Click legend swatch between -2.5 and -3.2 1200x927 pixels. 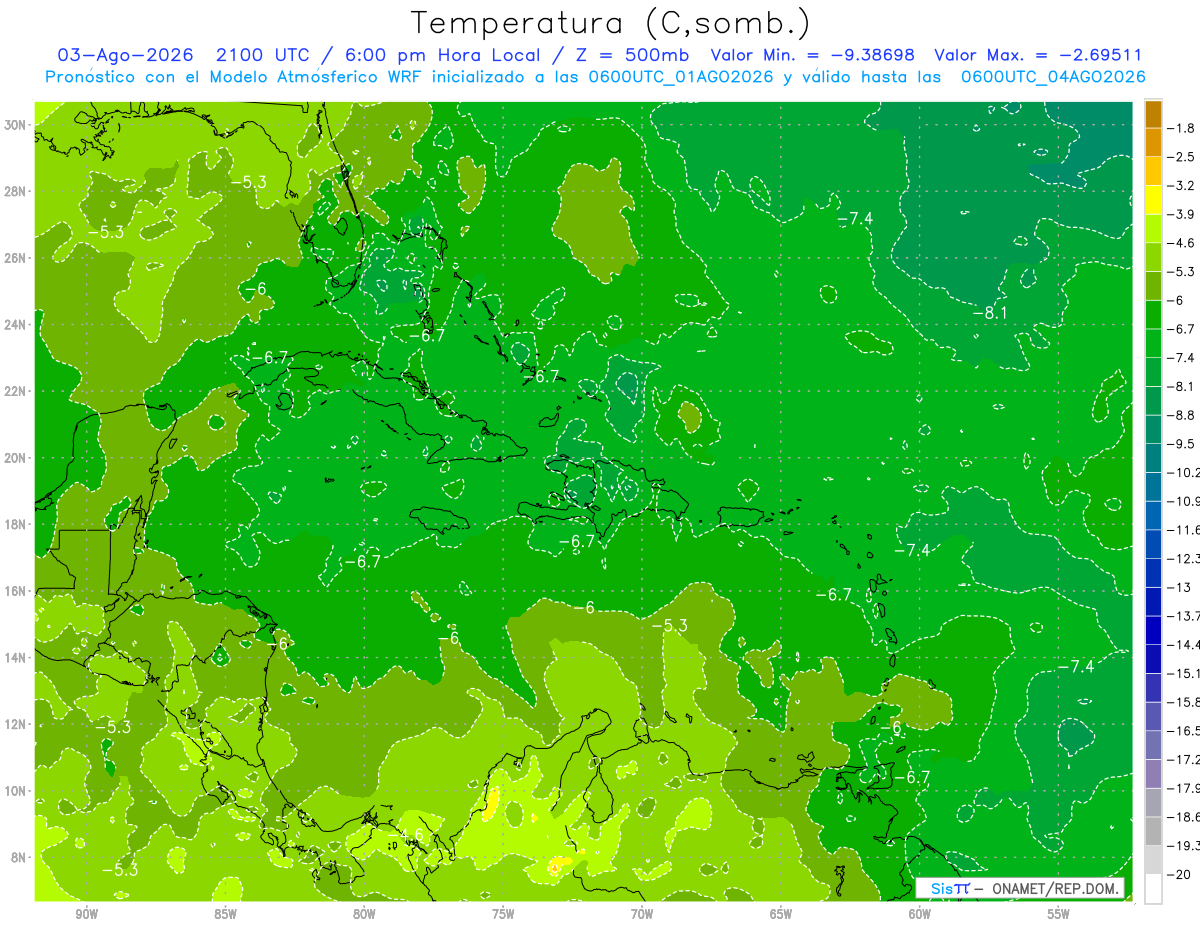(x=1153, y=171)
